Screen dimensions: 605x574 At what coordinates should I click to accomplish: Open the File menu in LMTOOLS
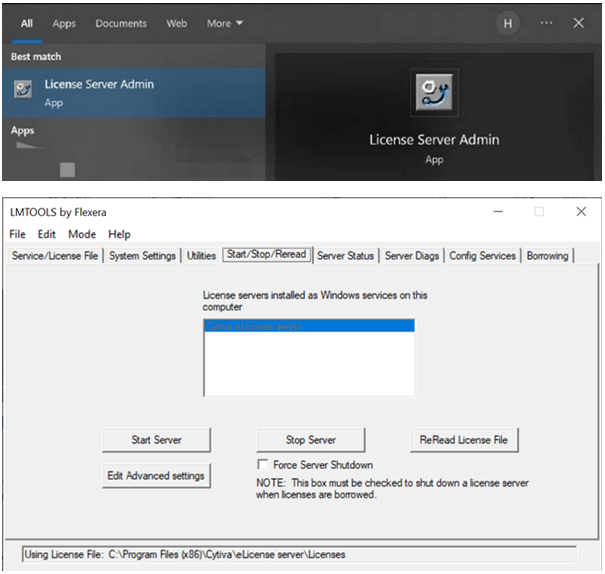click(17, 234)
